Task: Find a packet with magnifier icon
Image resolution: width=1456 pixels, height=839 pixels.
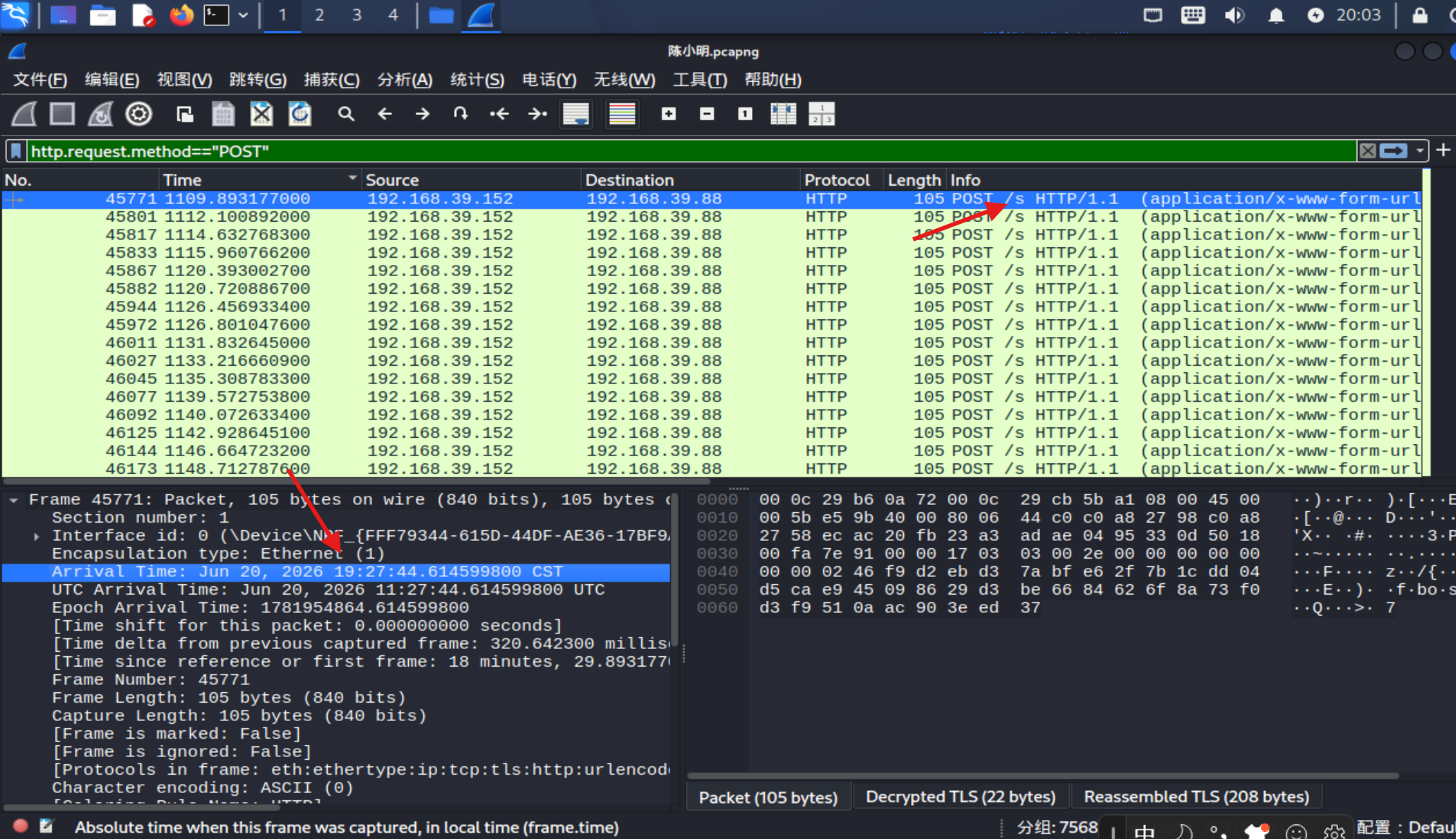Action: (x=346, y=114)
